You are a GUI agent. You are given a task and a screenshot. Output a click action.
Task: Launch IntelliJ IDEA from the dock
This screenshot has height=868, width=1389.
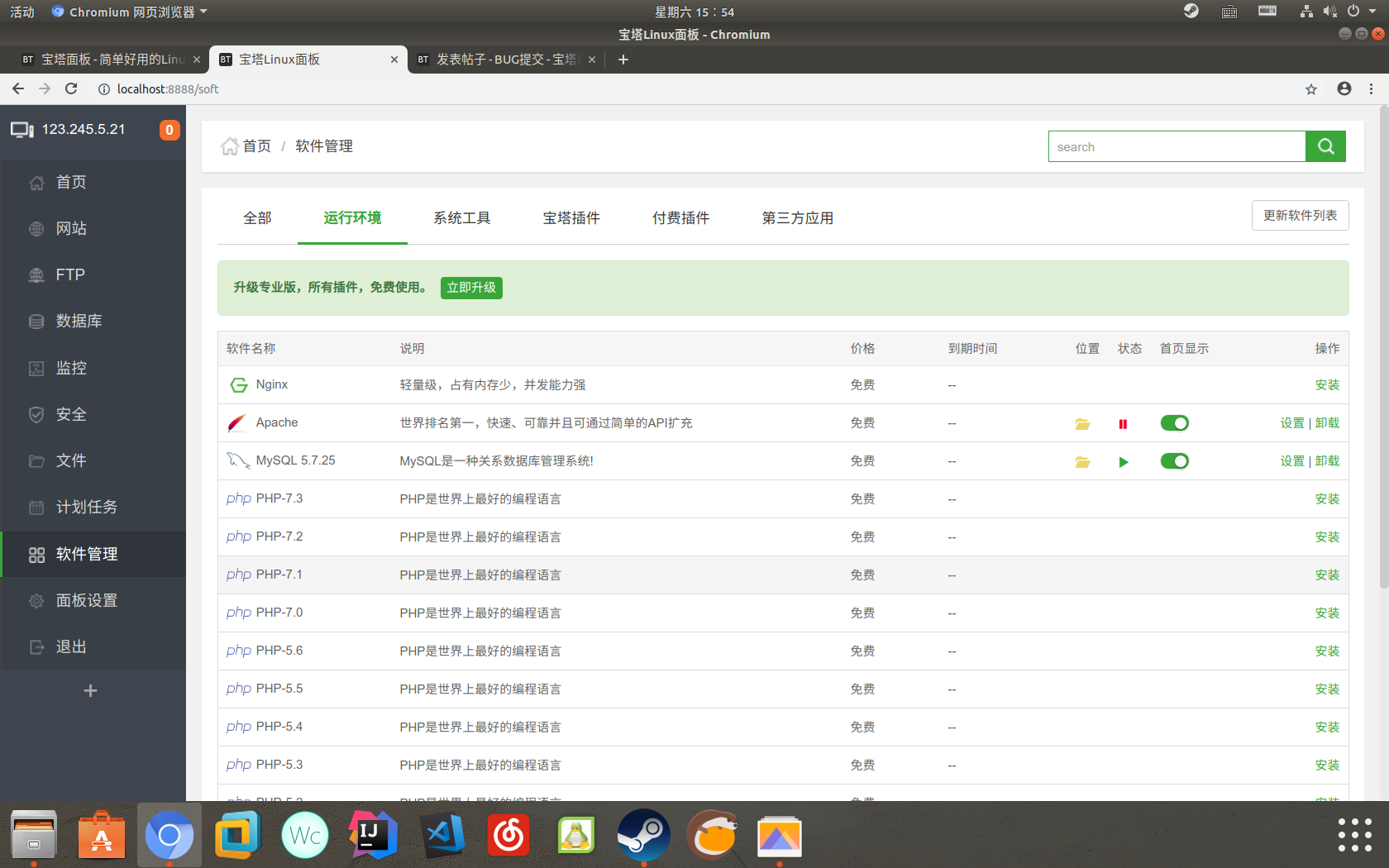point(373,835)
